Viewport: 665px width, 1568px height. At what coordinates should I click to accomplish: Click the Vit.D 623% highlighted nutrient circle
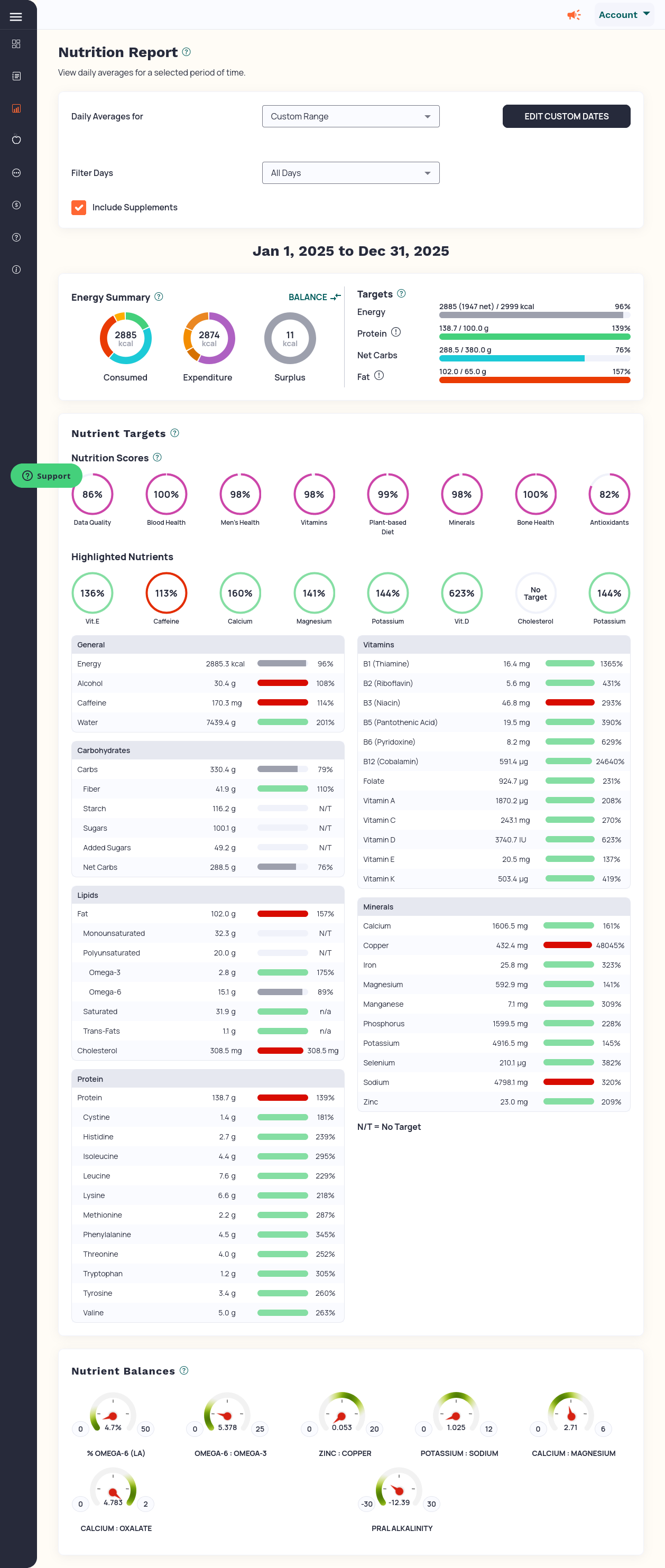[x=461, y=593]
